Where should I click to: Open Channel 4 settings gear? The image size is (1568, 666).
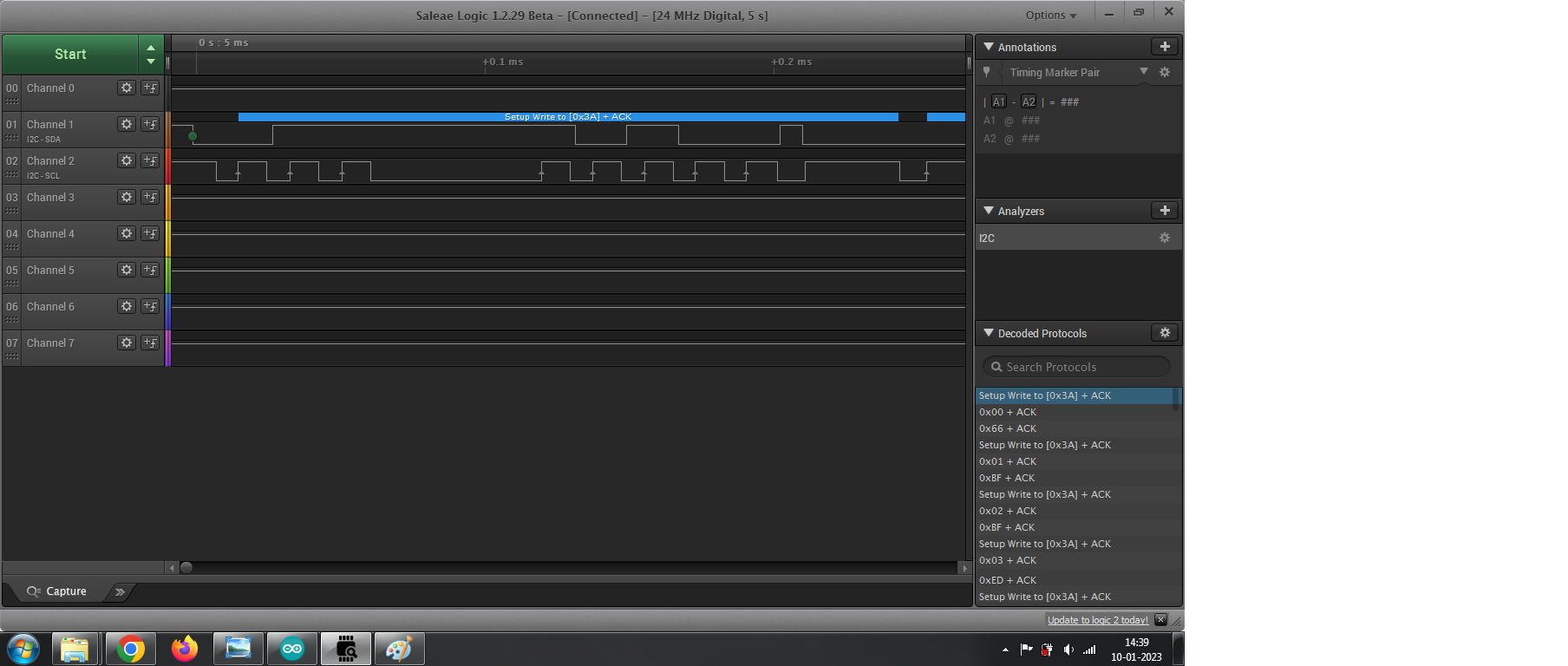[127, 233]
